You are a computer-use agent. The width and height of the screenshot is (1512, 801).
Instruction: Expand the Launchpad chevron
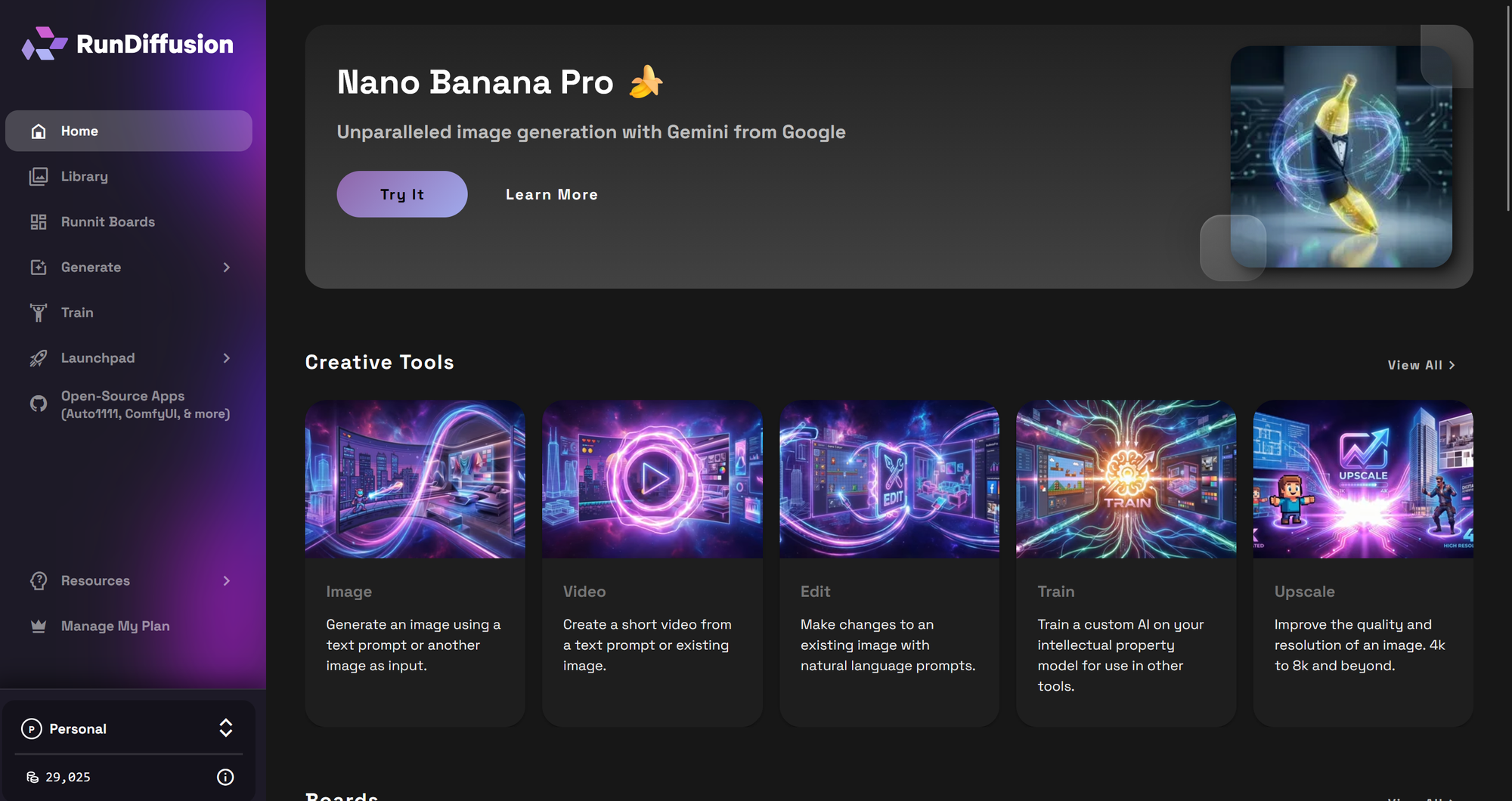click(227, 357)
